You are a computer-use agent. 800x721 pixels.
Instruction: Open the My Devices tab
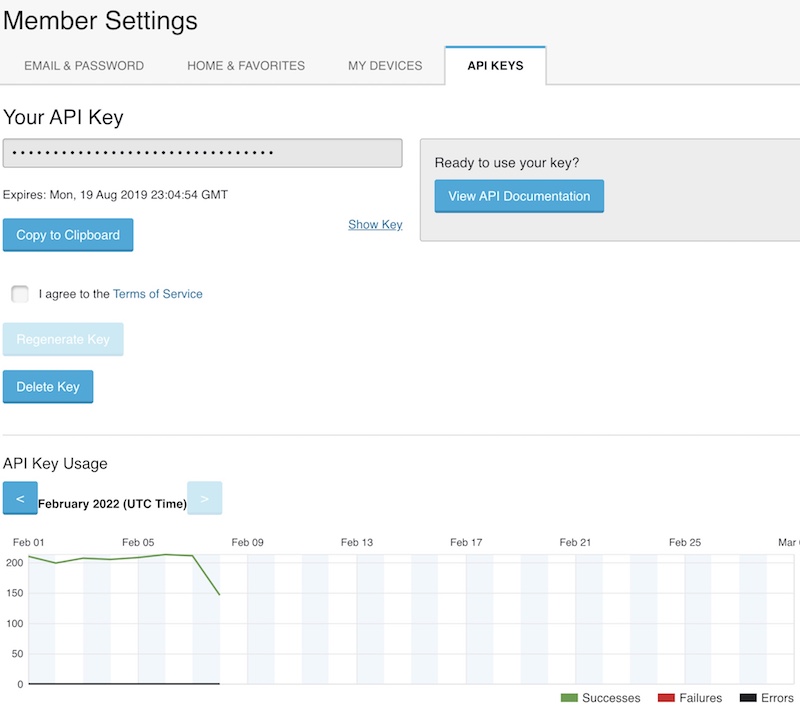[x=385, y=66]
